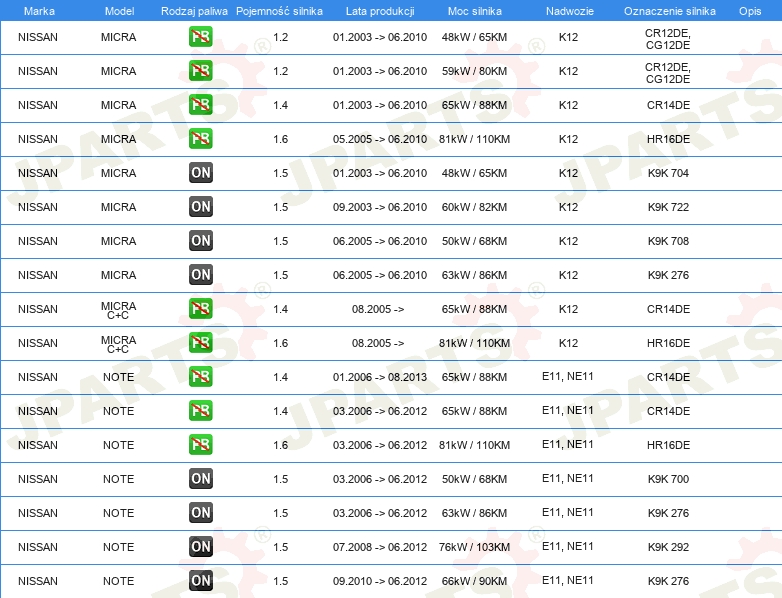Viewport: 782px width, 598px height.
Task: Click the power value 66kW / 90KM
Action: 474,581
